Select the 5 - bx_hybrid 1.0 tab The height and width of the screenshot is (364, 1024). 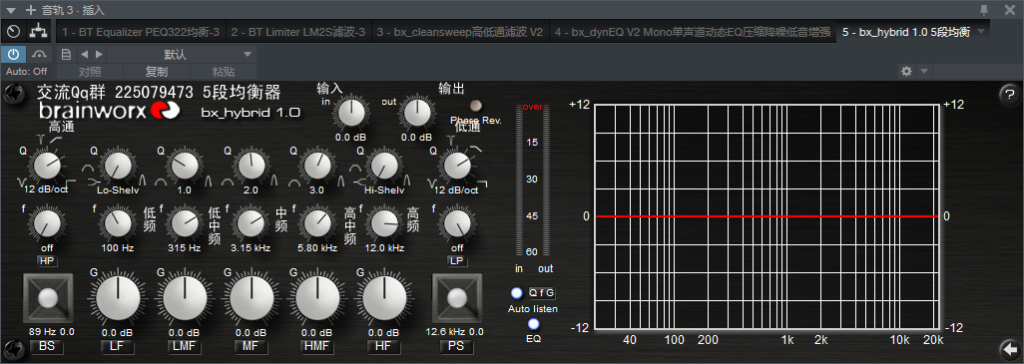tap(906, 32)
